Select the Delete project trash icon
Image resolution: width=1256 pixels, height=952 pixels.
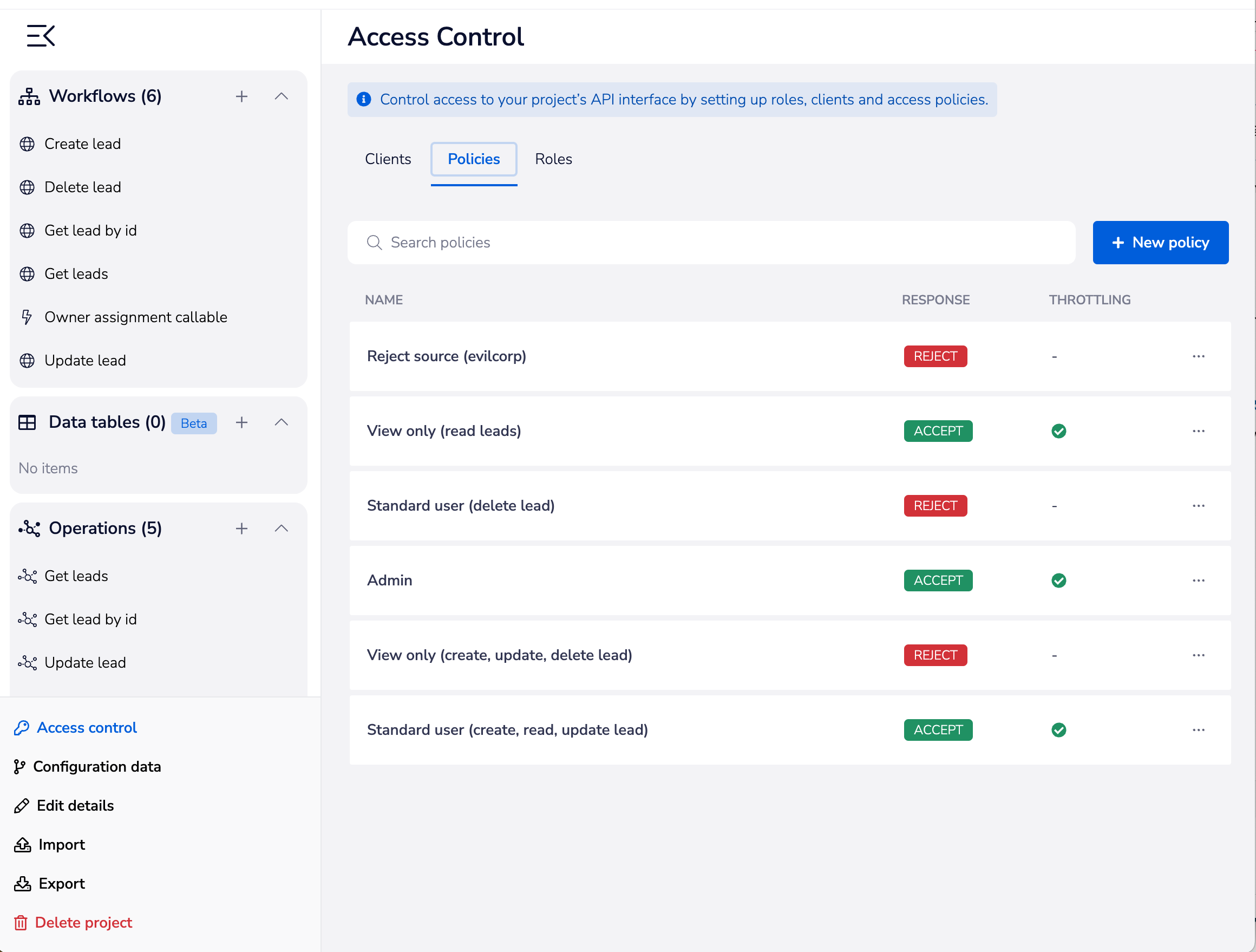pyautogui.click(x=22, y=922)
